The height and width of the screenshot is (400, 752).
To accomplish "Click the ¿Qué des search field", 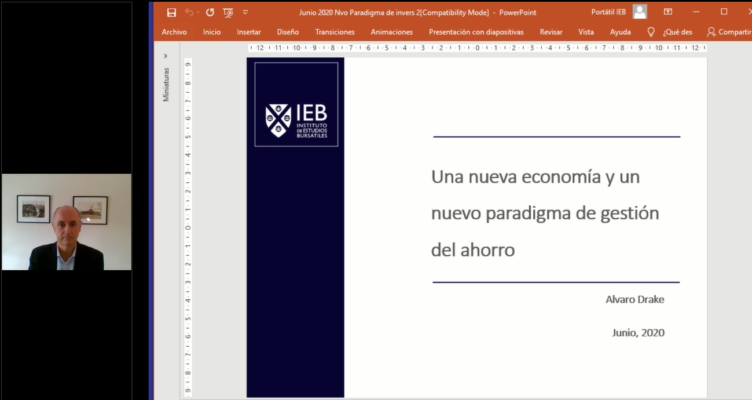I will (x=677, y=32).
